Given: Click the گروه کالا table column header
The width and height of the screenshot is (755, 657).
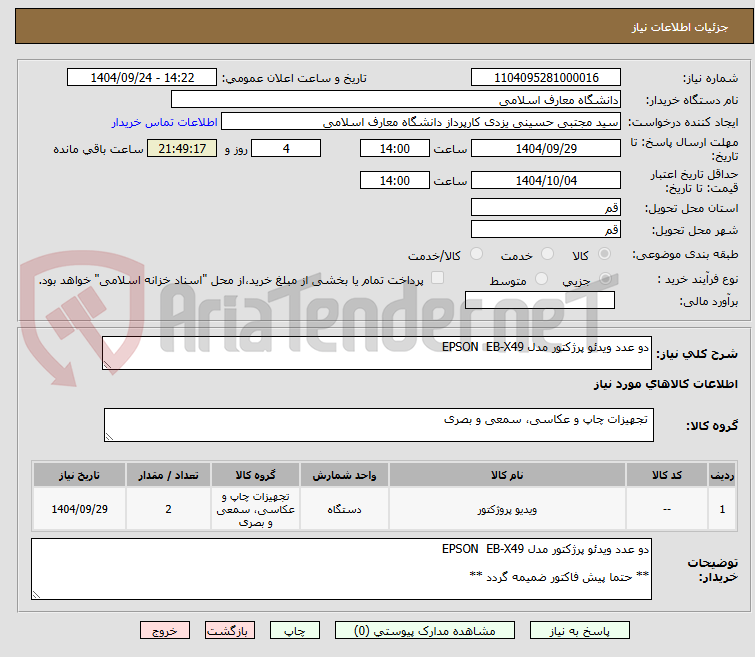Looking at the screenshot, I should pos(255,475).
